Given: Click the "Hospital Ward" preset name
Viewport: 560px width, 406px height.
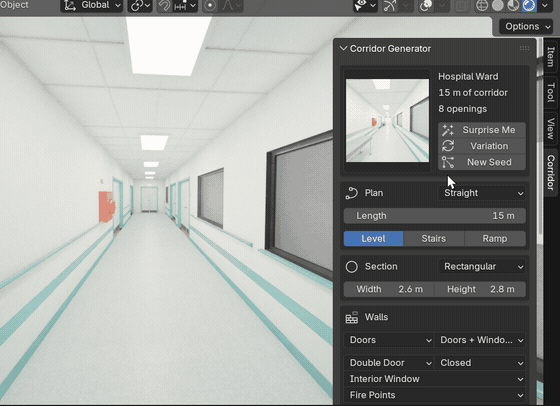Looking at the screenshot, I should 468,76.
